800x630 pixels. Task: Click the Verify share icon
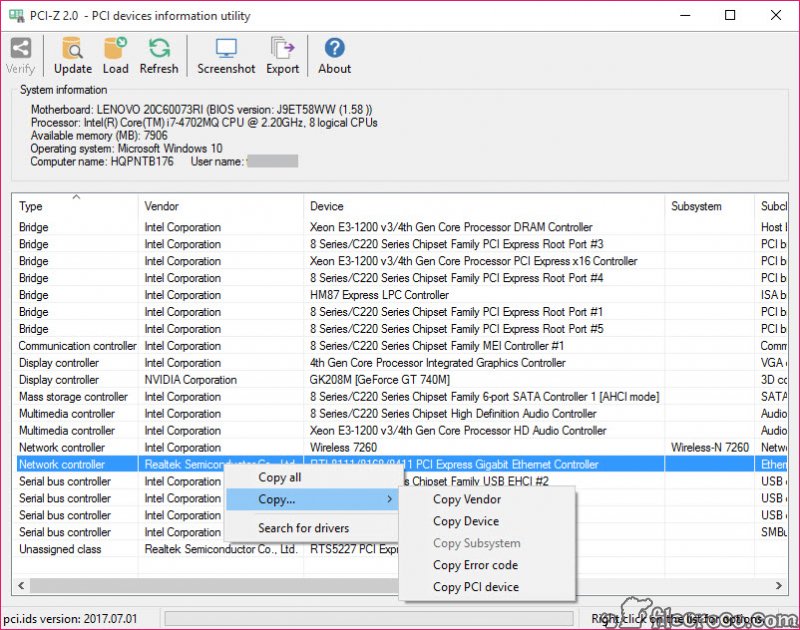pos(20,48)
